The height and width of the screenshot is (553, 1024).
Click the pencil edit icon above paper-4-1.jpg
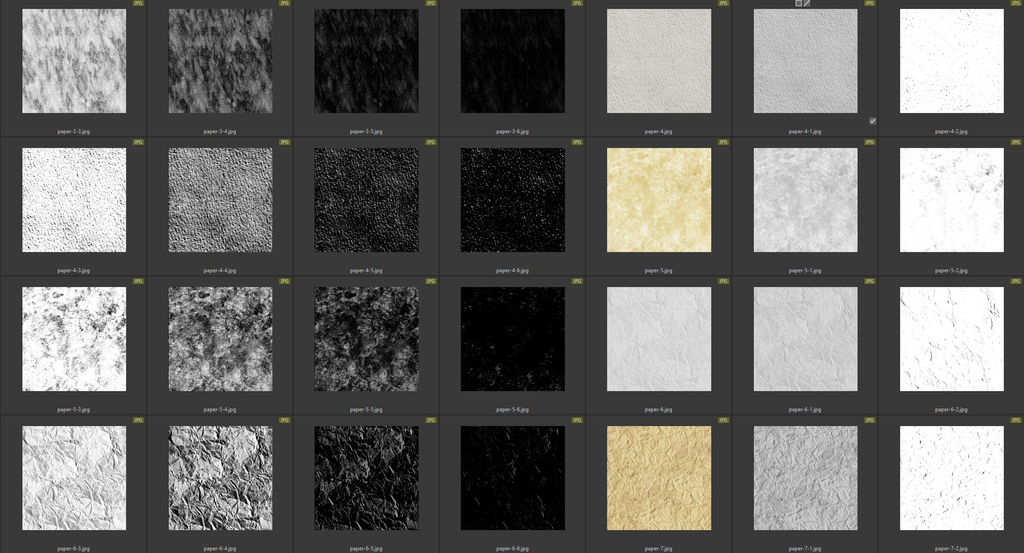coord(807,3)
